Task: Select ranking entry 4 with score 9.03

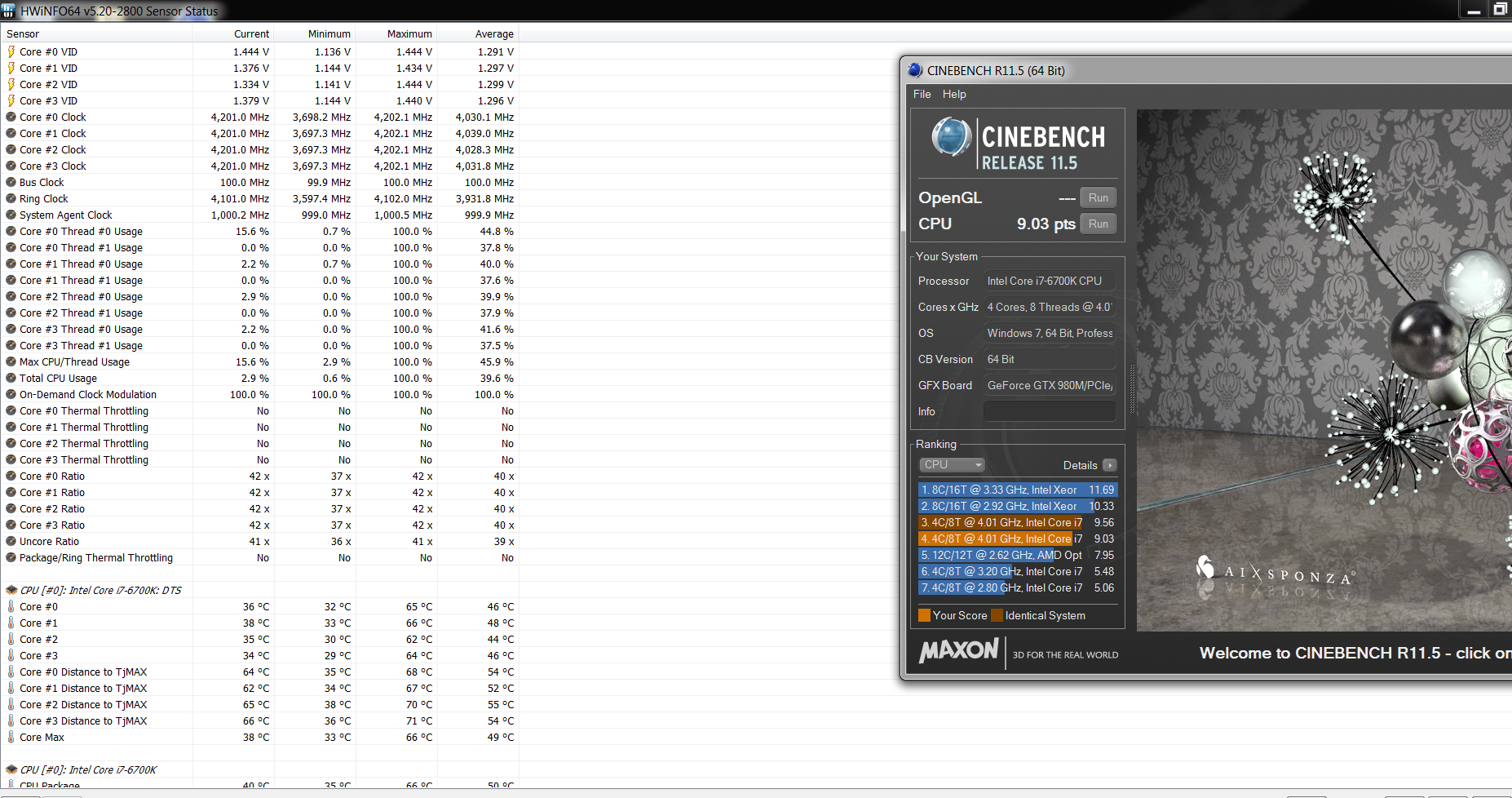Action: (1018, 539)
